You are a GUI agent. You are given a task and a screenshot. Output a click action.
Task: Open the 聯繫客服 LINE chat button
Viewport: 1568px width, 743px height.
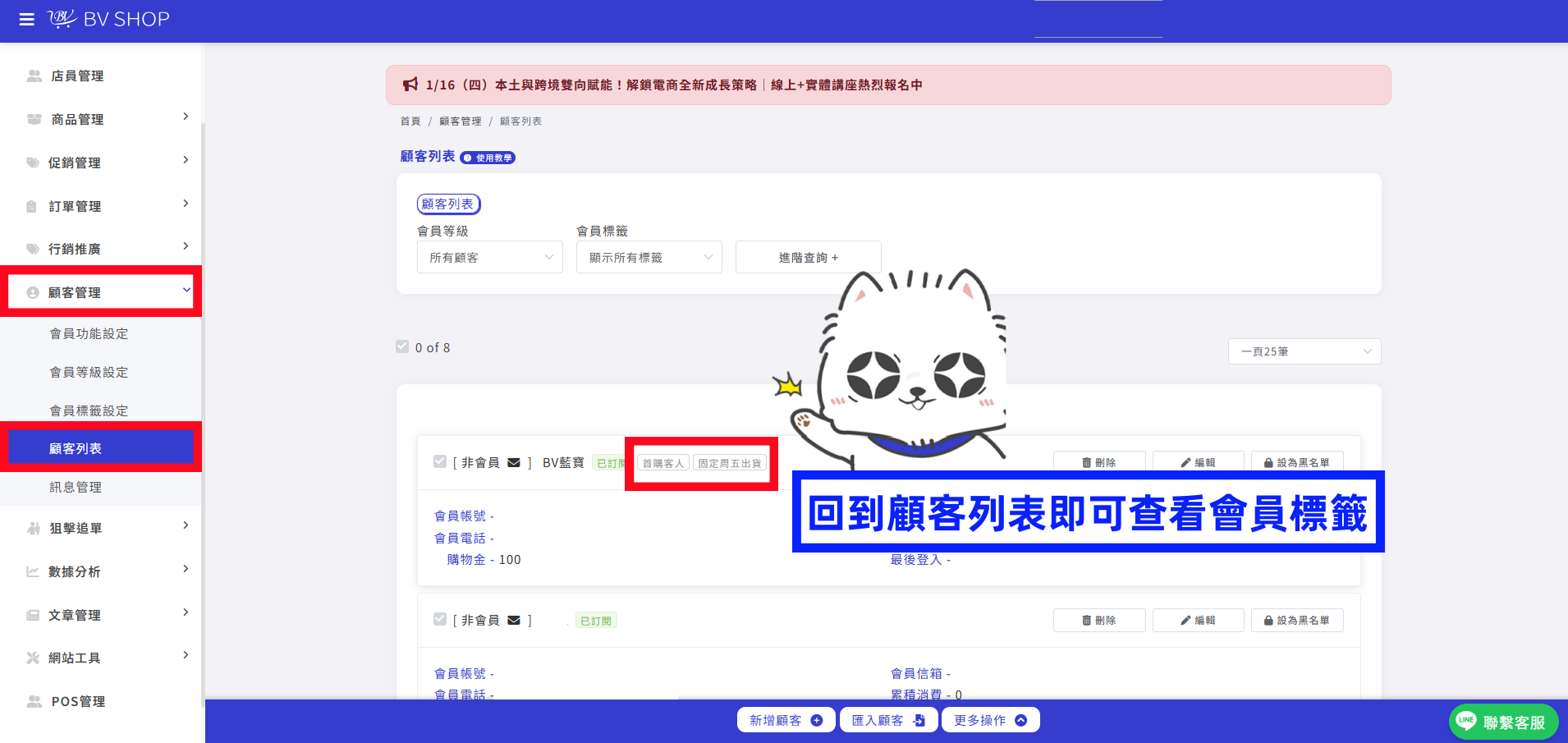[x=1503, y=722]
